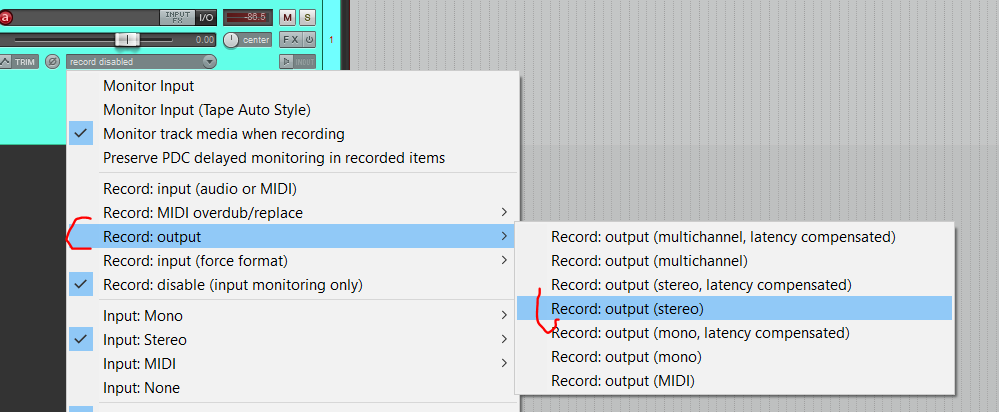Open the track I/O routing button

coord(206,17)
